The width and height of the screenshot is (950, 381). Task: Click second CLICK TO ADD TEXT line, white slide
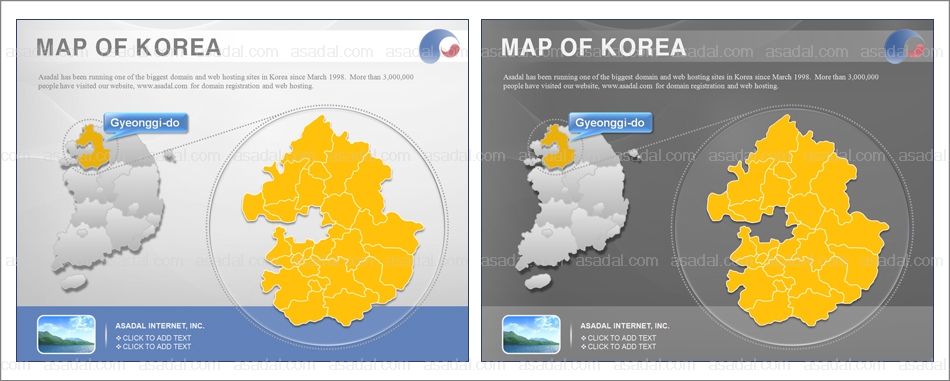point(153,346)
